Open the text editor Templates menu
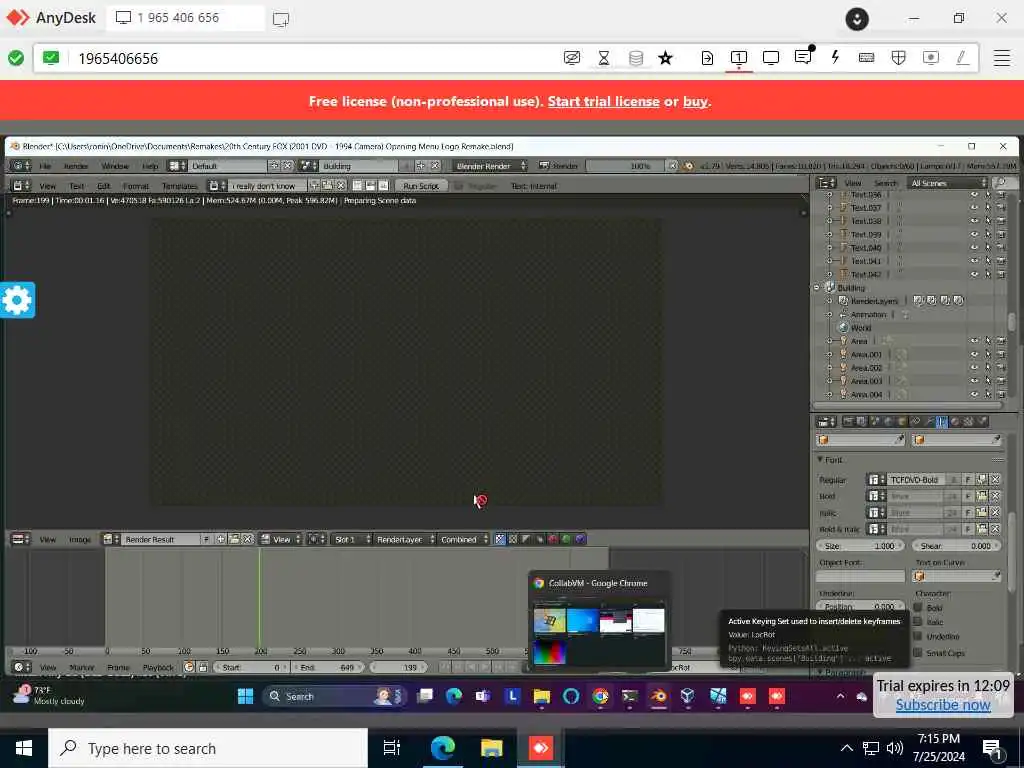Image resolution: width=1024 pixels, height=768 pixels. tap(180, 186)
